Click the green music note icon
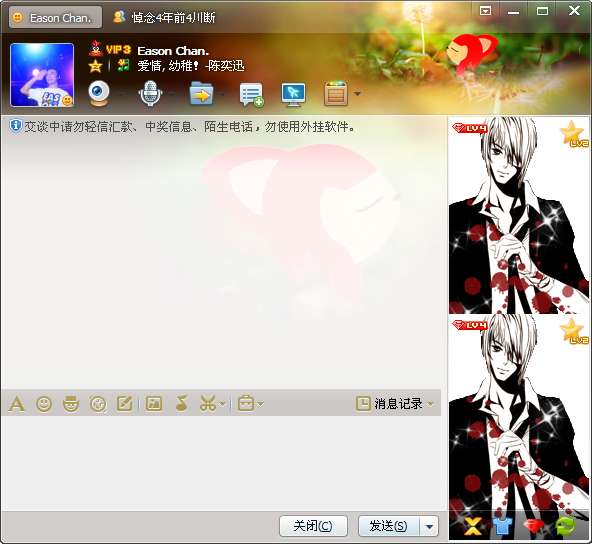592x544 pixels. click(123, 65)
